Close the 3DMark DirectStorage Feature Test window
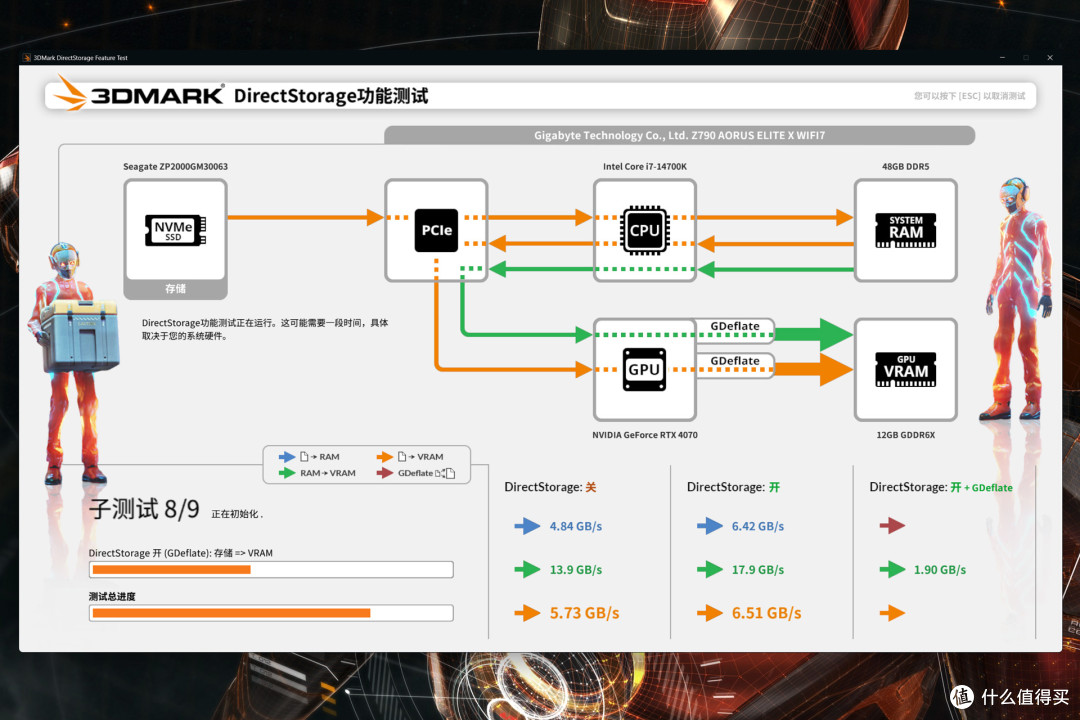 tap(1050, 58)
